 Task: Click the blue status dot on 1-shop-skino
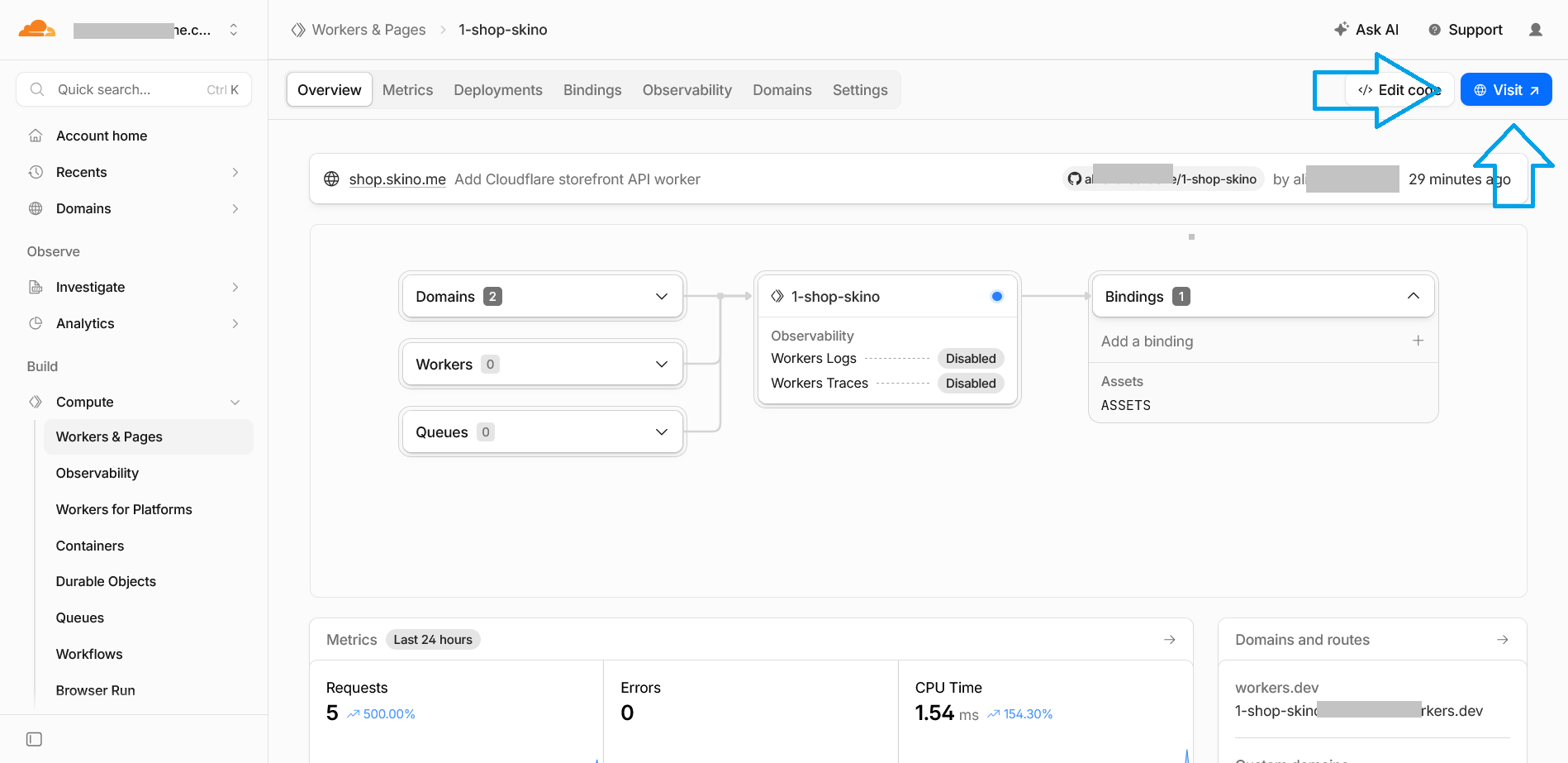point(997,296)
